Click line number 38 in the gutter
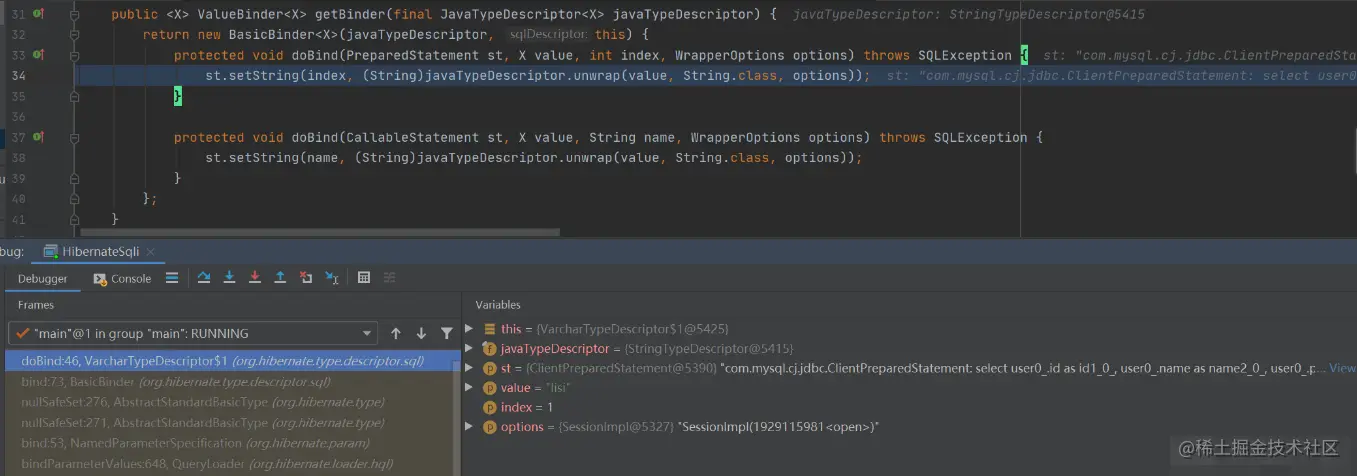This screenshot has width=1357, height=476. click(x=19, y=158)
